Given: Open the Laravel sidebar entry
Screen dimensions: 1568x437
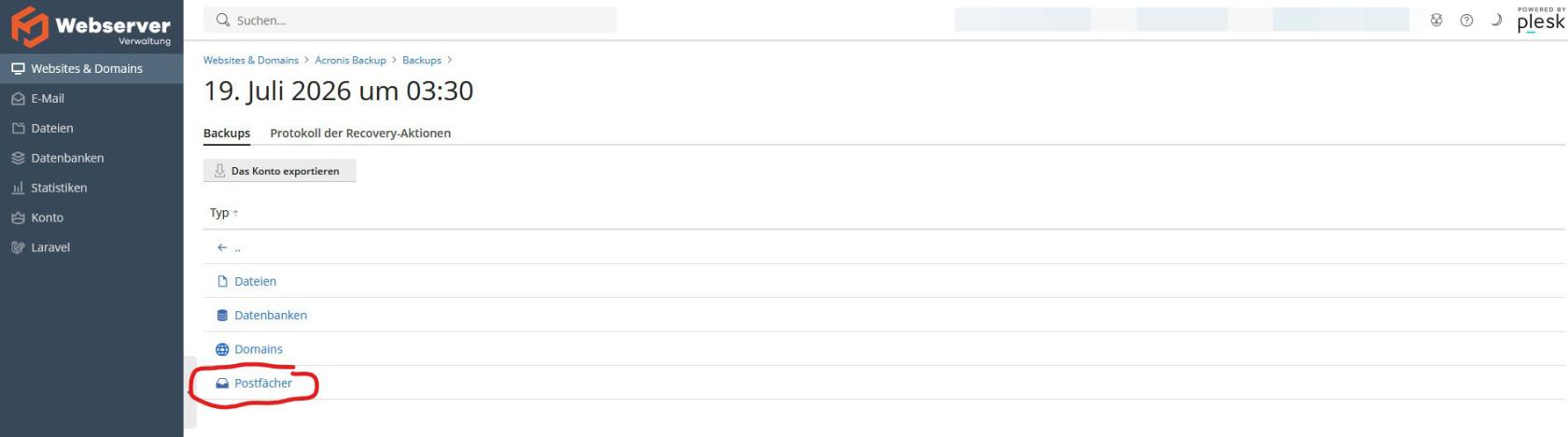Looking at the screenshot, I should click(x=91, y=247).
